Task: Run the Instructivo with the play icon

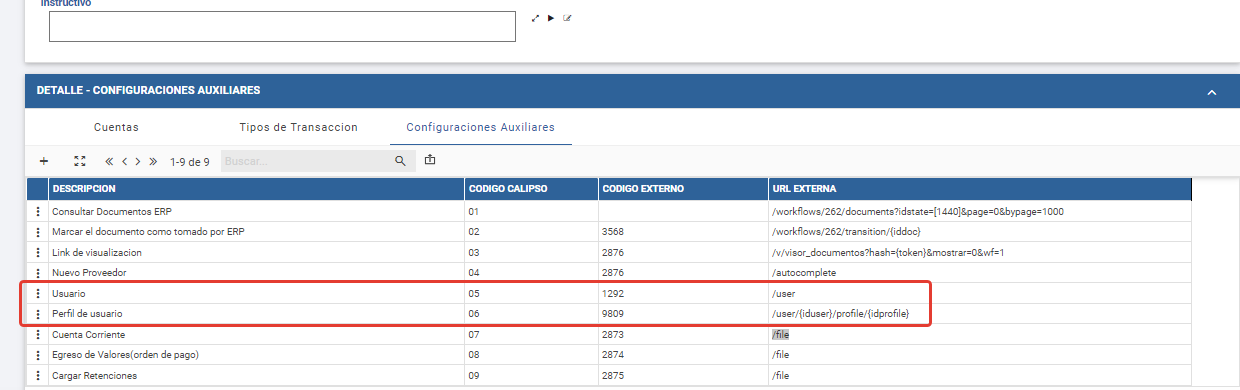Action: (551, 18)
